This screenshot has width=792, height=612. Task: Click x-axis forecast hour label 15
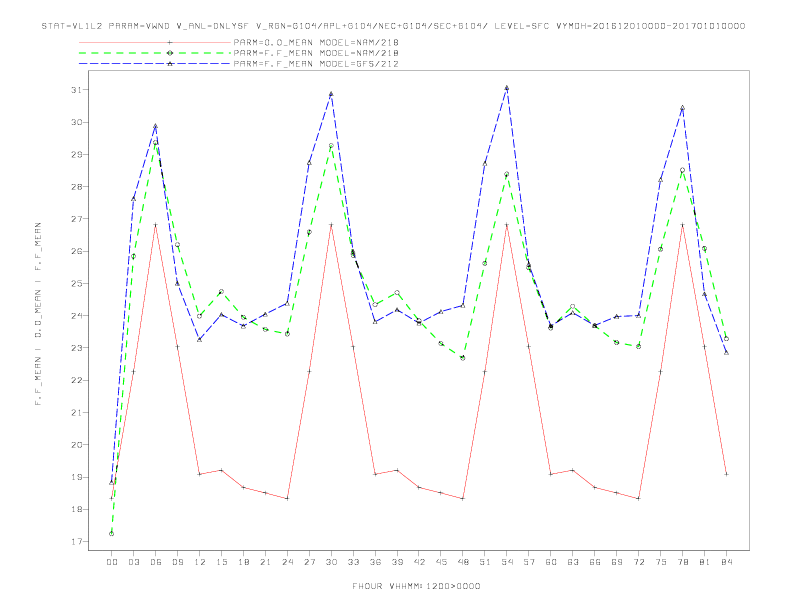coord(221,562)
